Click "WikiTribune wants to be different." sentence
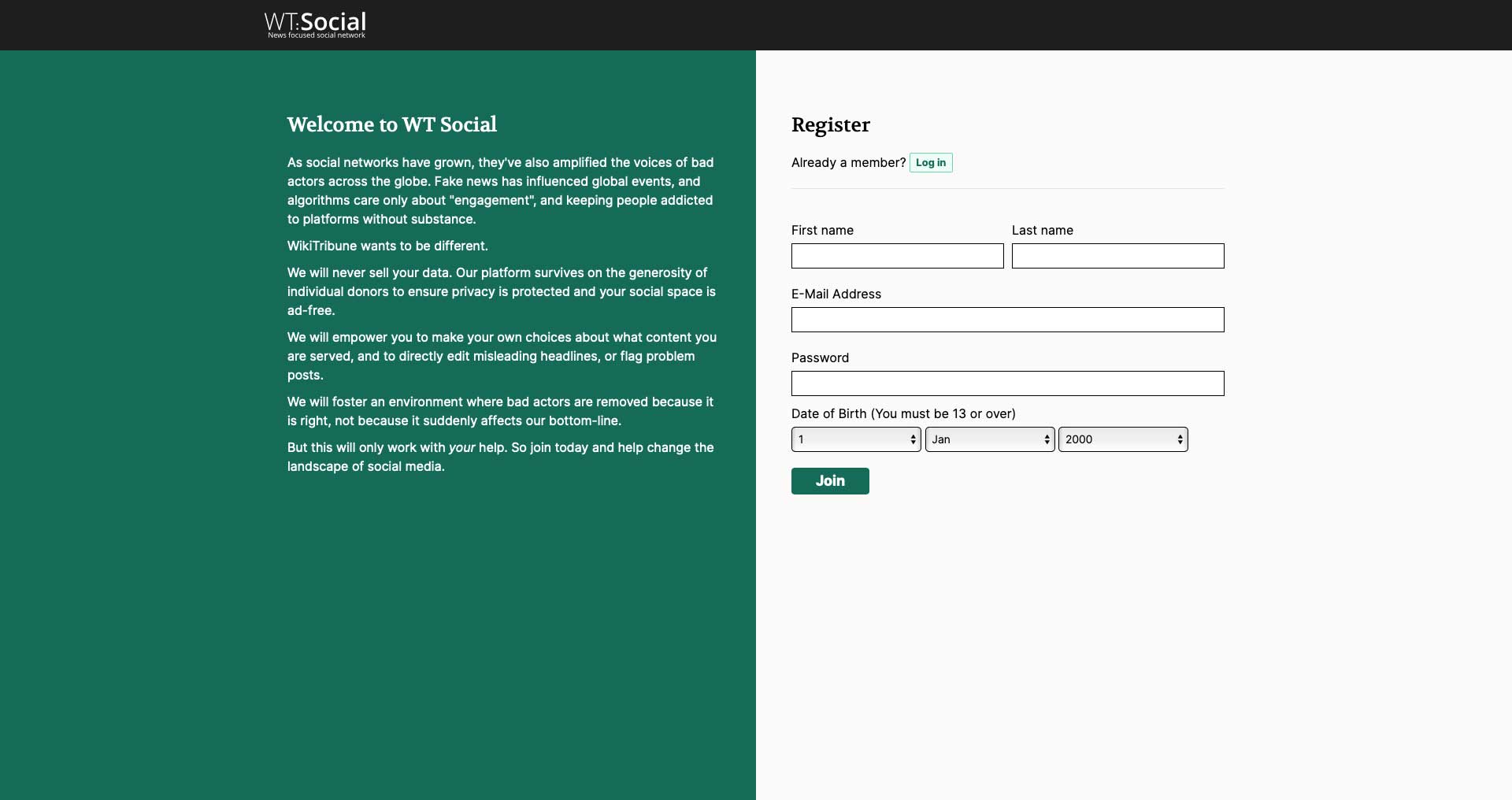The width and height of the screenshot is (1512, 800). tap(387, 246)
